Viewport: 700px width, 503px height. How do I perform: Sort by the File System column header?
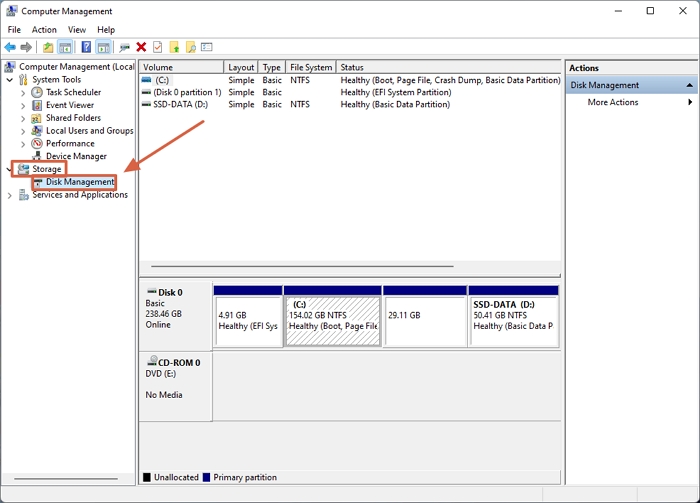click(x=311, y=67)
